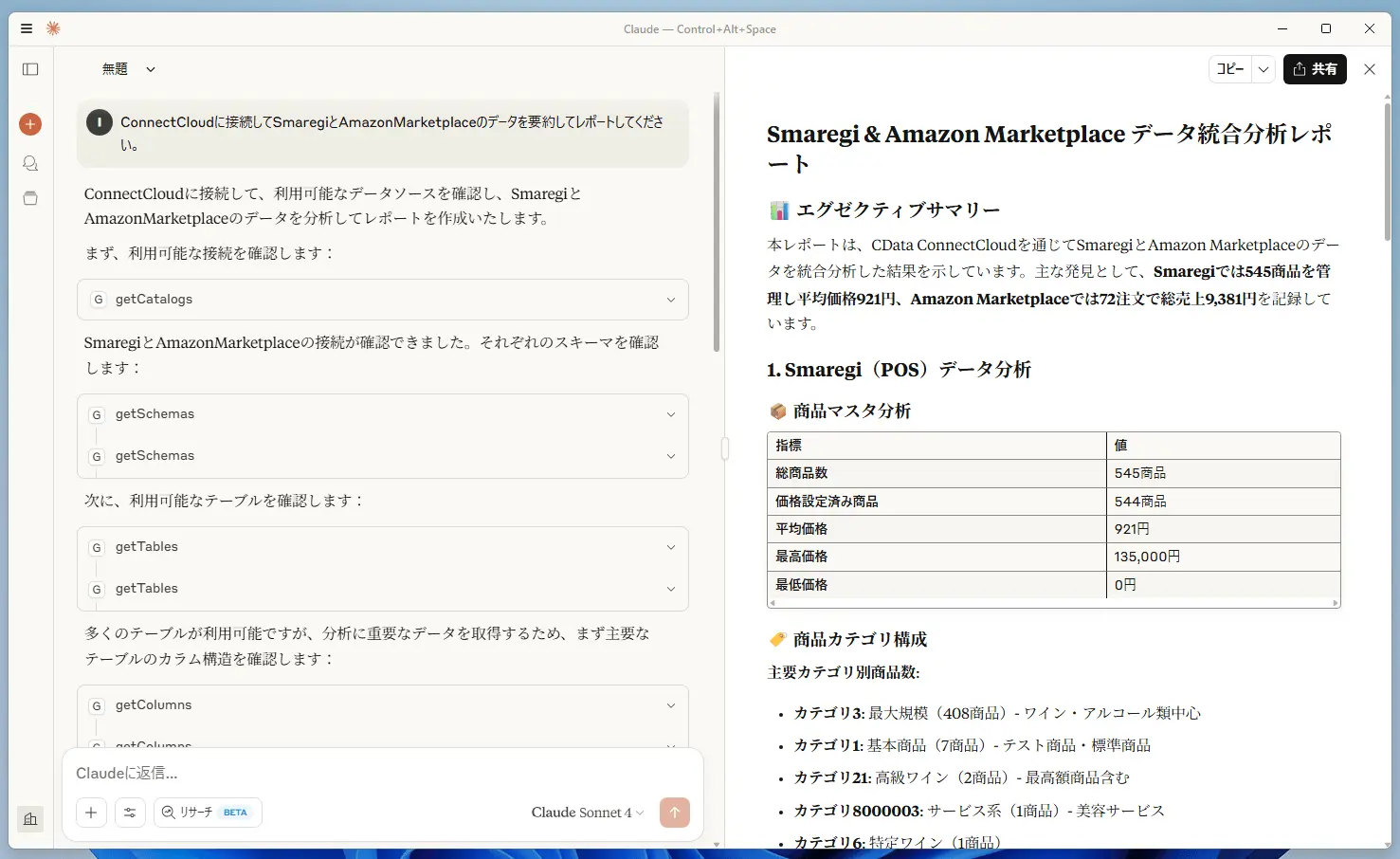Toggle the 共有 share option
Image resolution: width=1400 pixels, height=859 pixels.
[1315, 68]
